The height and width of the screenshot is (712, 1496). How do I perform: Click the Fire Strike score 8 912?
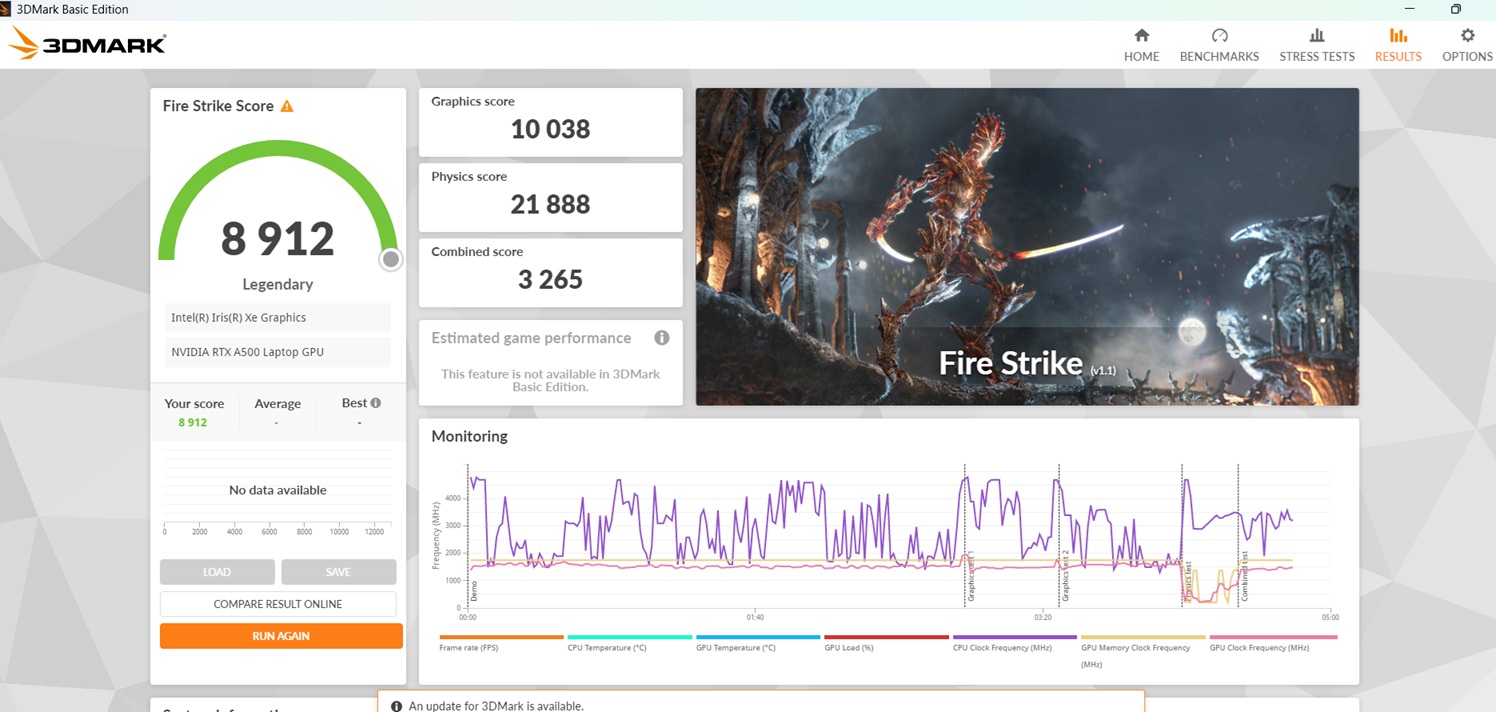click(x=278, y=239)
